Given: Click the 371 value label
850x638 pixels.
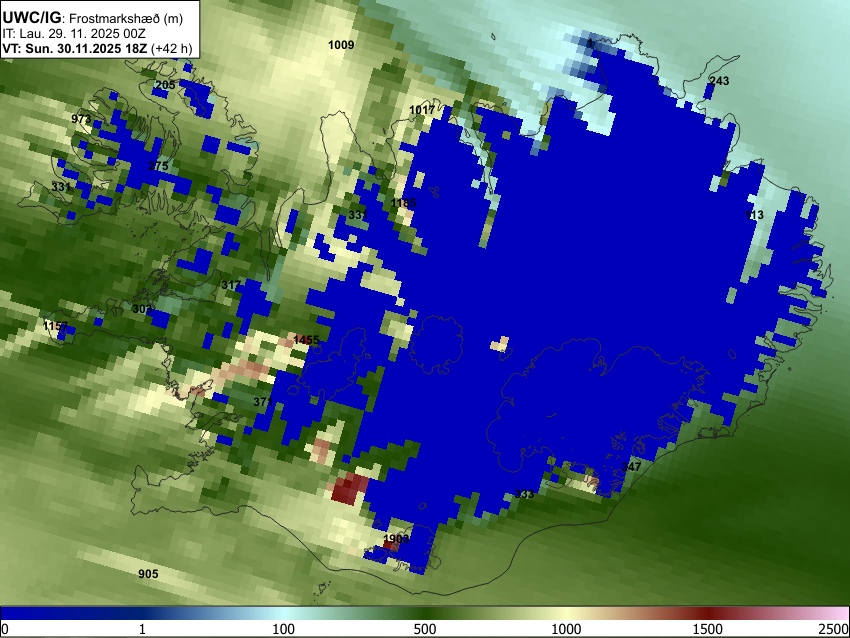Looking at the screenshot, I should (263, 402).
